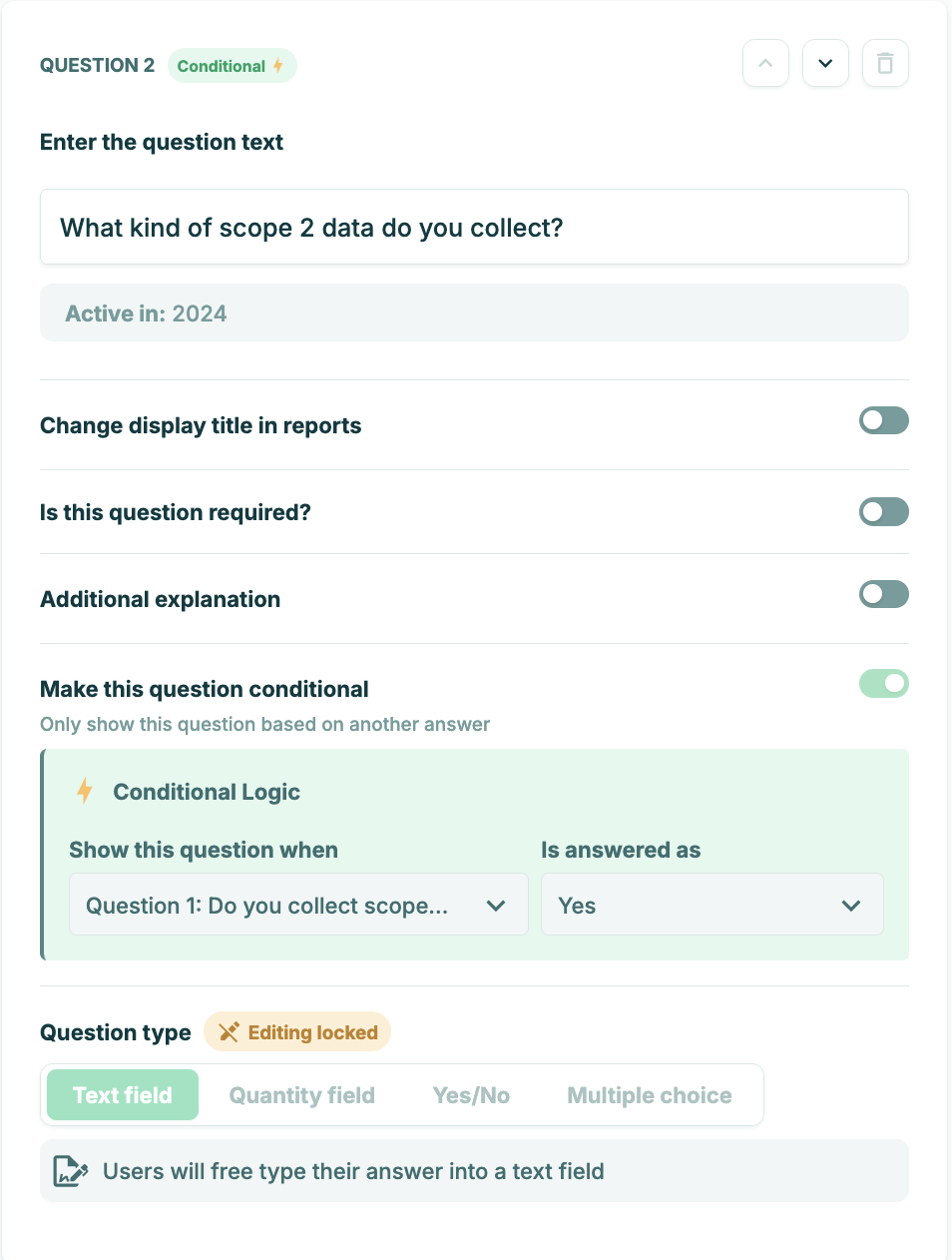Choose the Yes/No question type

[x=471, y=1095]
